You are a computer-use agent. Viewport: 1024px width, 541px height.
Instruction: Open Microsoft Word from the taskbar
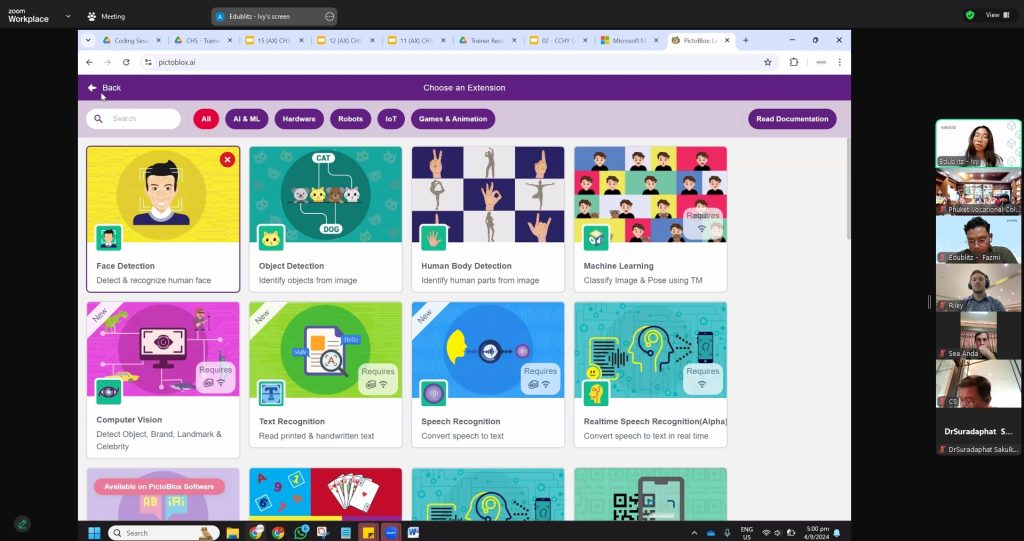click(x=413, y=533)
